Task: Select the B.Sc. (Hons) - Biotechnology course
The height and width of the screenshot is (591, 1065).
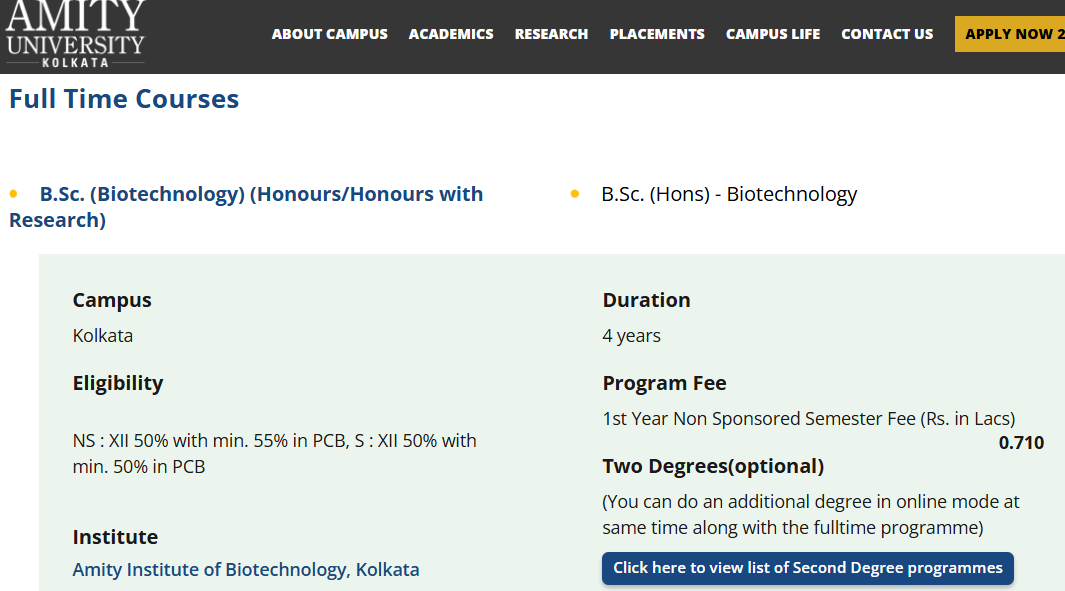Action: pos(729,194)
